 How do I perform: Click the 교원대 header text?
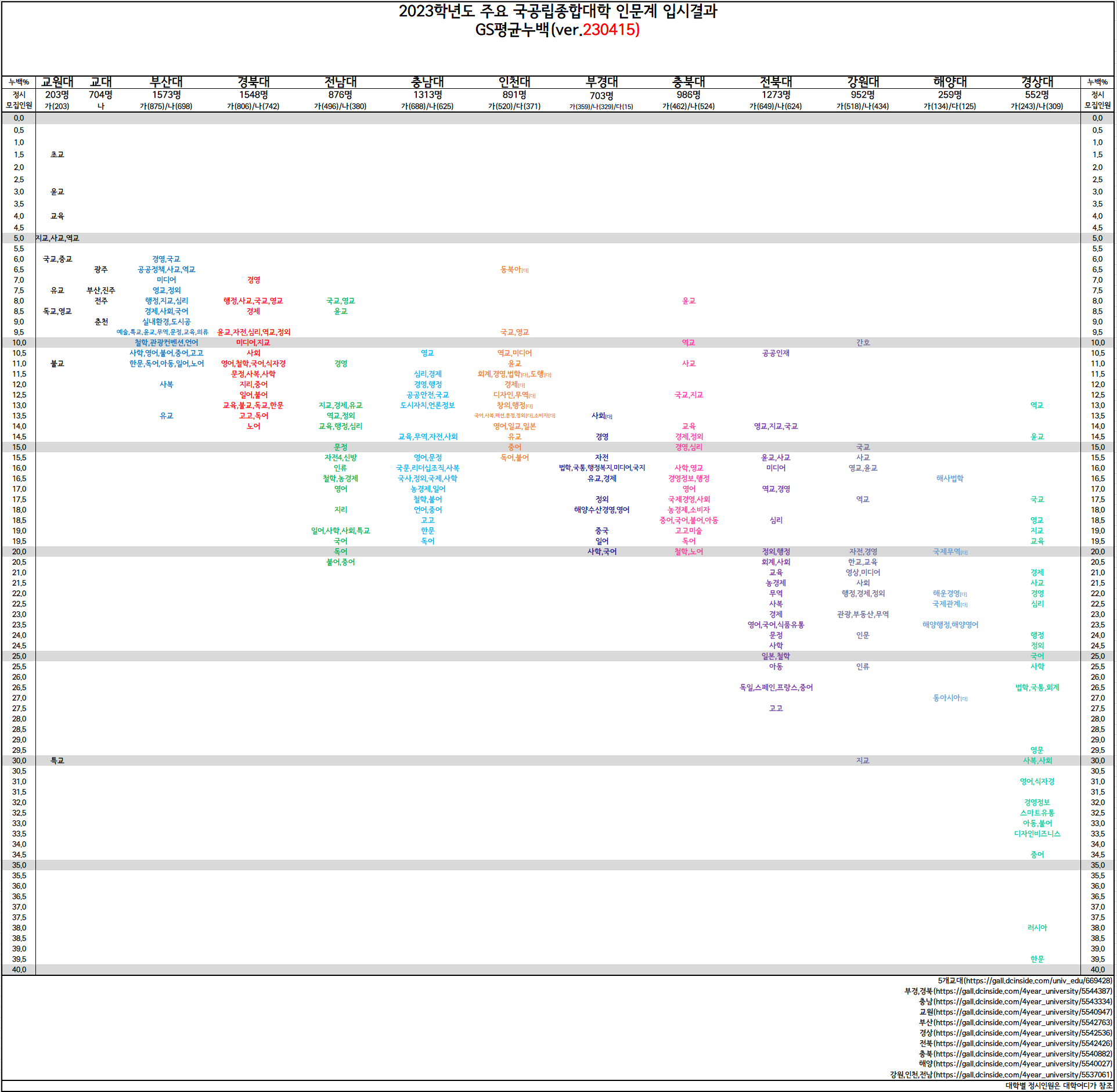coord(57,82)
